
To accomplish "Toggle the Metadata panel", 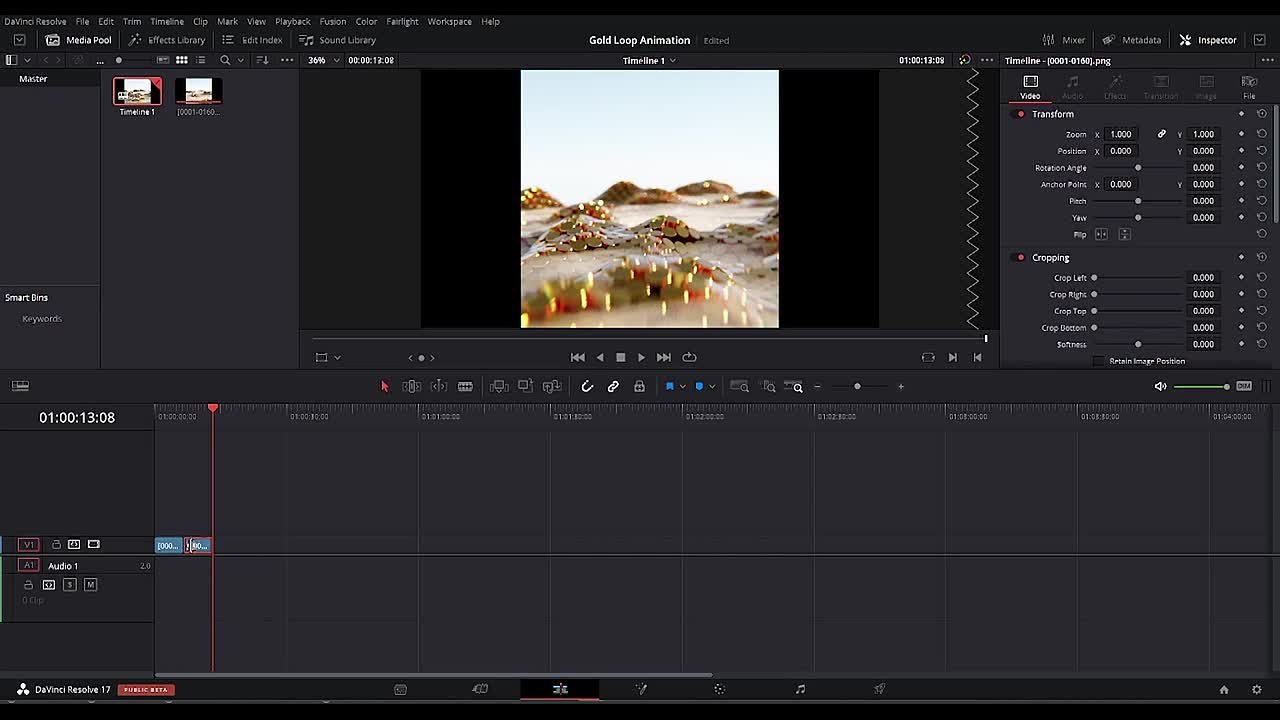I will [x=1131, y=40].
